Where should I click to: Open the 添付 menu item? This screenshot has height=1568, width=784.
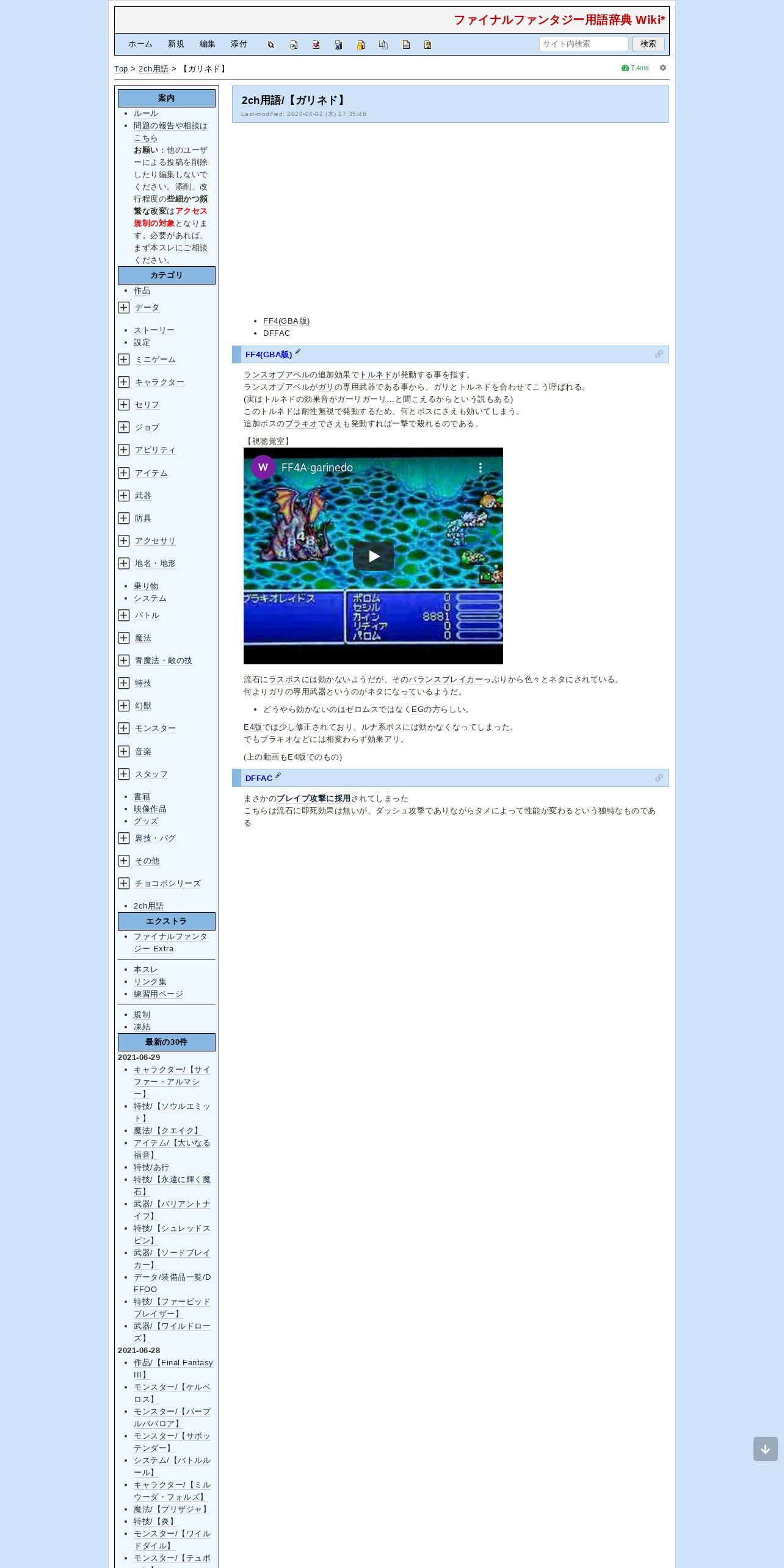[239, 44]
